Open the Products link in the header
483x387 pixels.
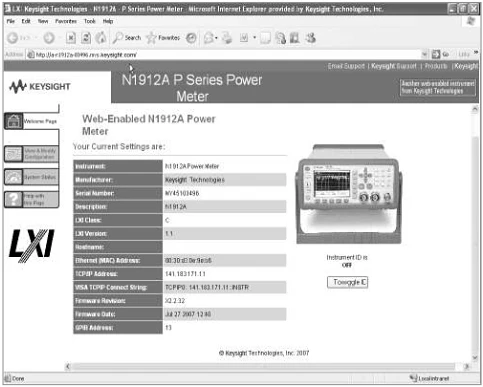pos(436,66)
